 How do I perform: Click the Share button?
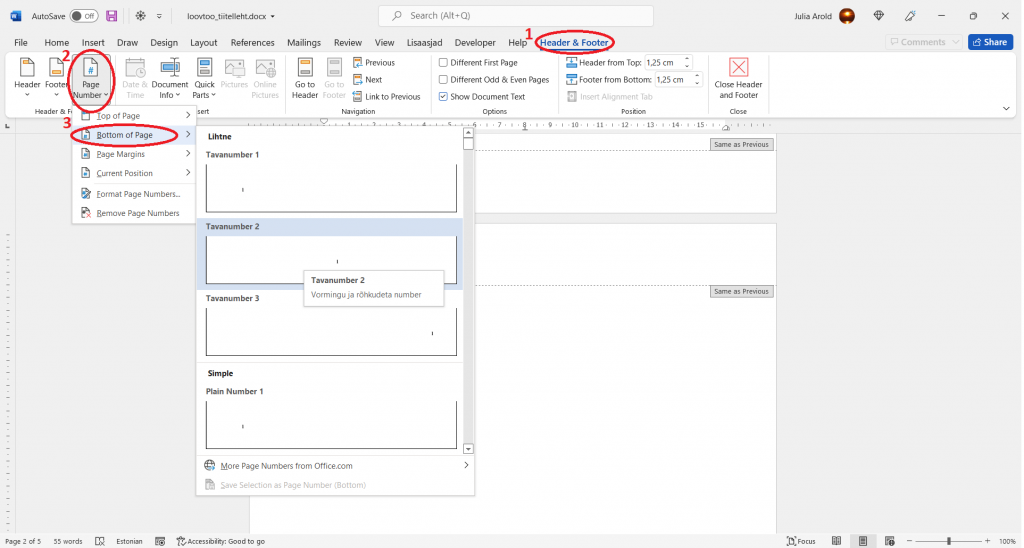click(990, 42)
